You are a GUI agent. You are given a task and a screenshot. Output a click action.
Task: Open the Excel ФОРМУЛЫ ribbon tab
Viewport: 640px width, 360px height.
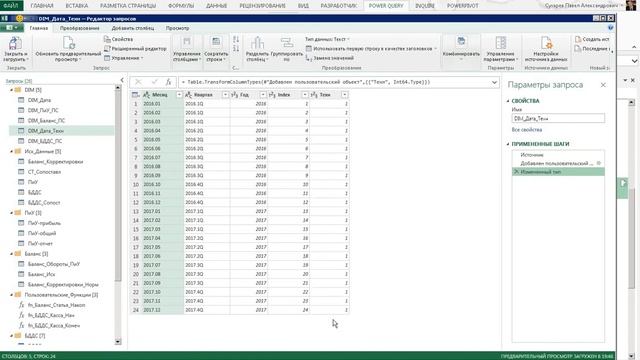pyautogui.click(x=181, y=6)
